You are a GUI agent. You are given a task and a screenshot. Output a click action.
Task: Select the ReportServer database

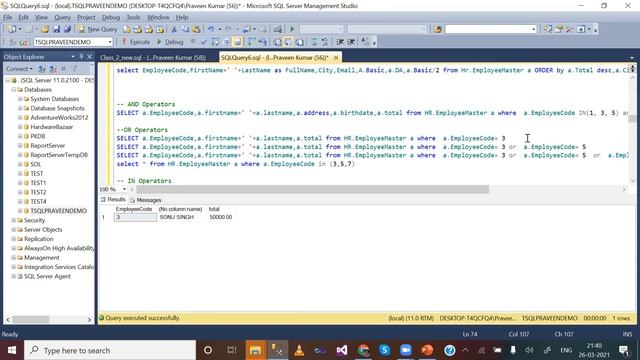[x=47, y=146]
